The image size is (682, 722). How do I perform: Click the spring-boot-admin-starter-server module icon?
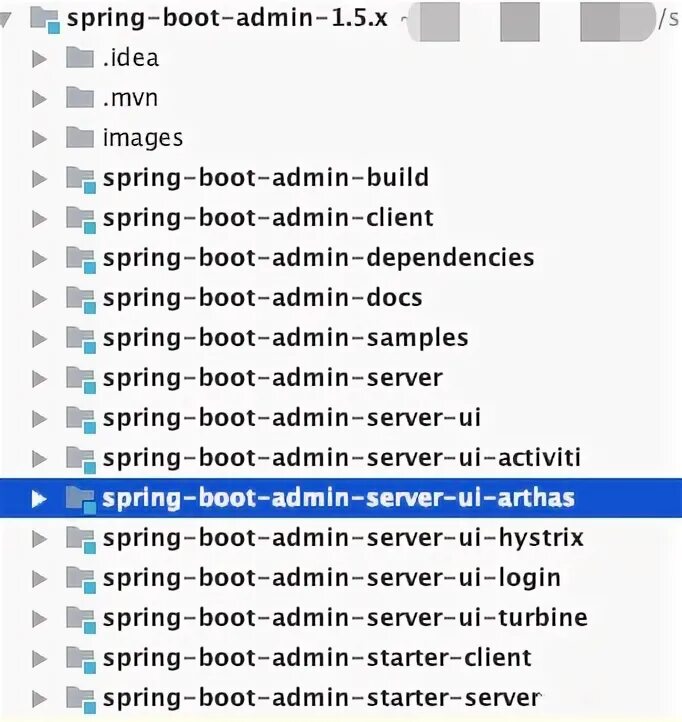pos(80,699)
